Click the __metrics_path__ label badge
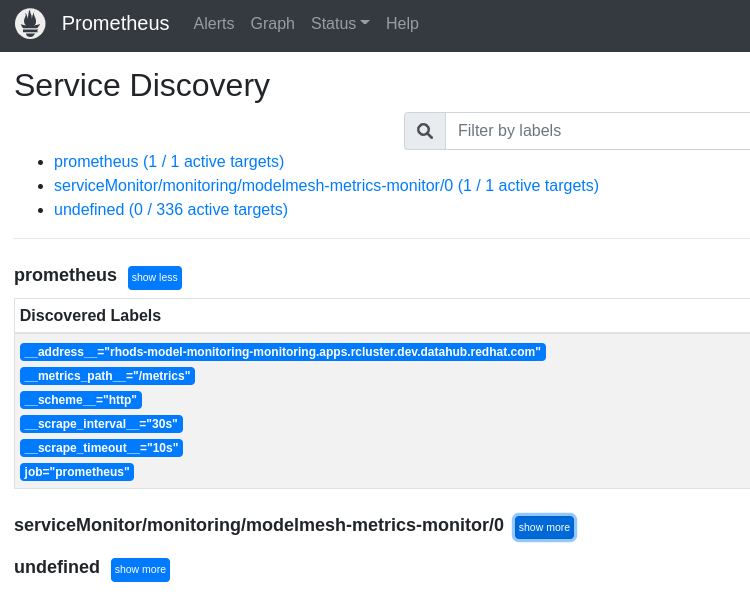This screenshot has width=750, height=610. tap(107, 376)
